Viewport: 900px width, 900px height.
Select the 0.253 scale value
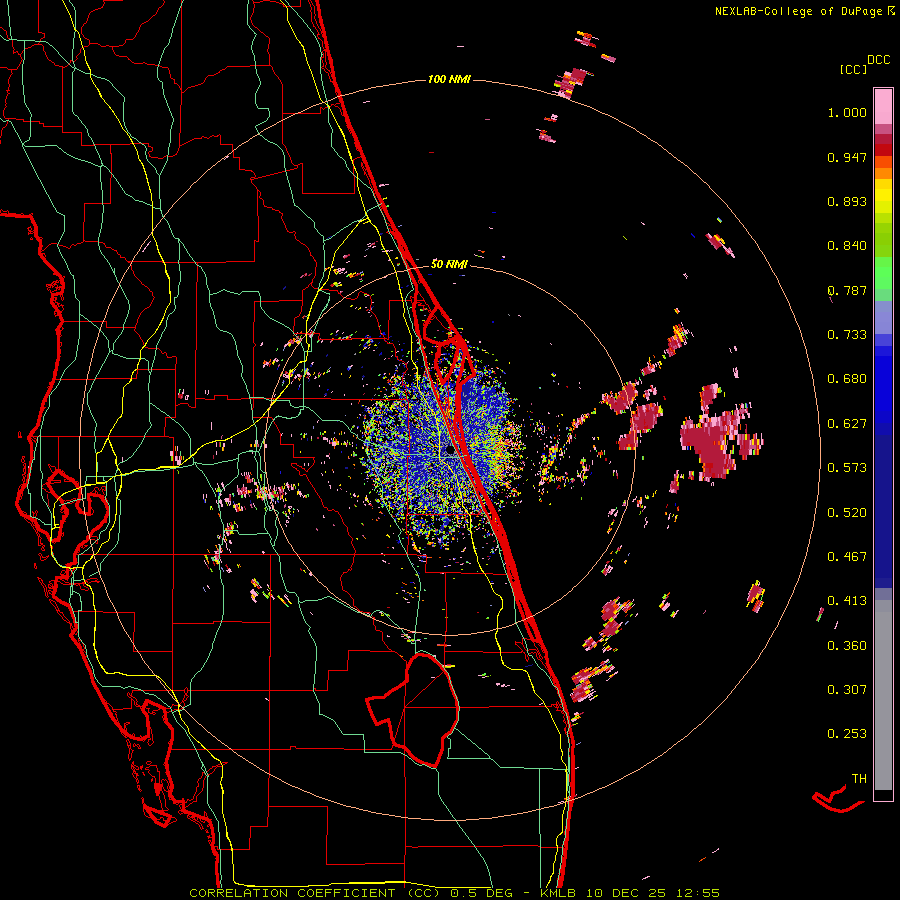pos(847,734)
